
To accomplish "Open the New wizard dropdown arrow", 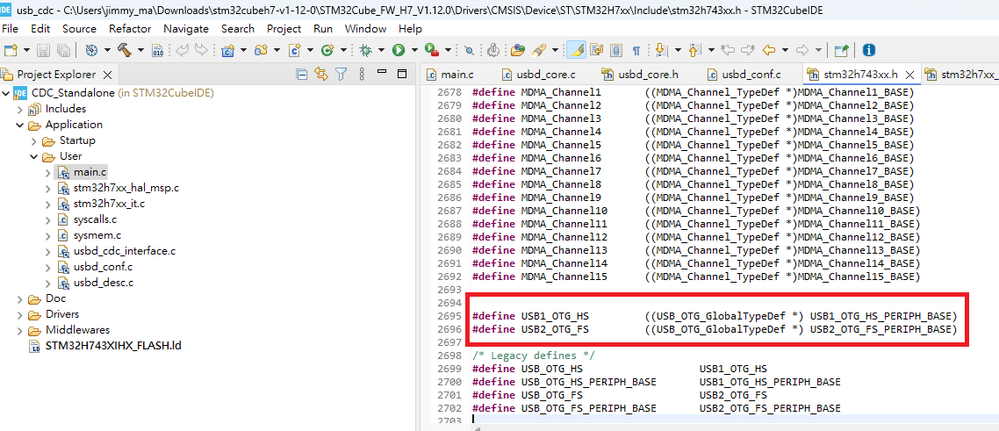I will [x=26, y=50].
